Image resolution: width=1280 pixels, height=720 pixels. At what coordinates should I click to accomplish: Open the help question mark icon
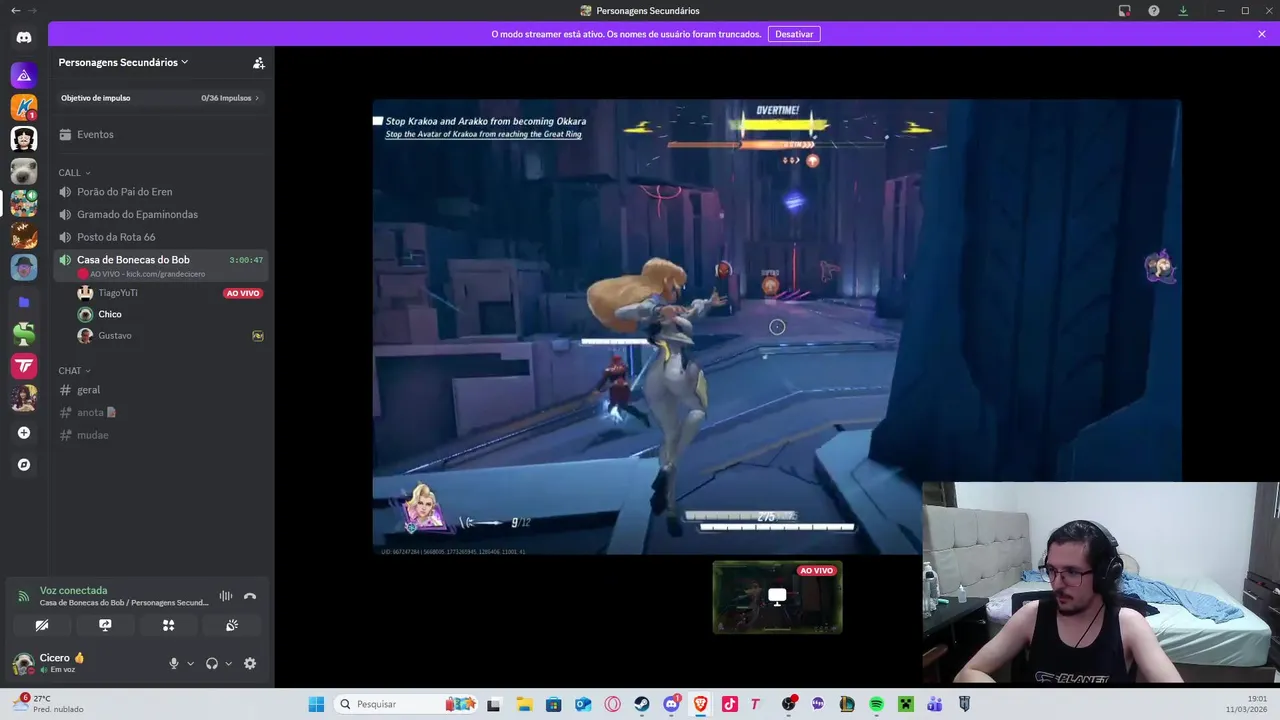coord(1154,11)
